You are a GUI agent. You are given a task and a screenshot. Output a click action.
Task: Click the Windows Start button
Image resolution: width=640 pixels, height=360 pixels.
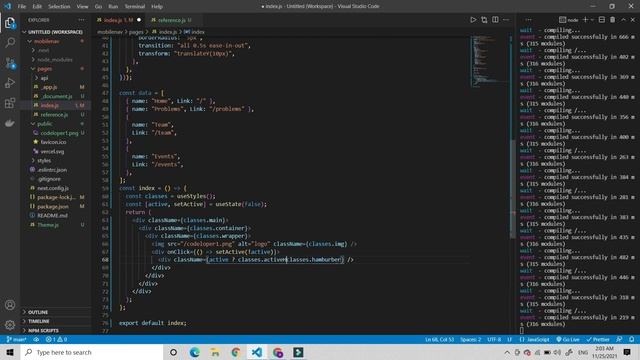10,352
